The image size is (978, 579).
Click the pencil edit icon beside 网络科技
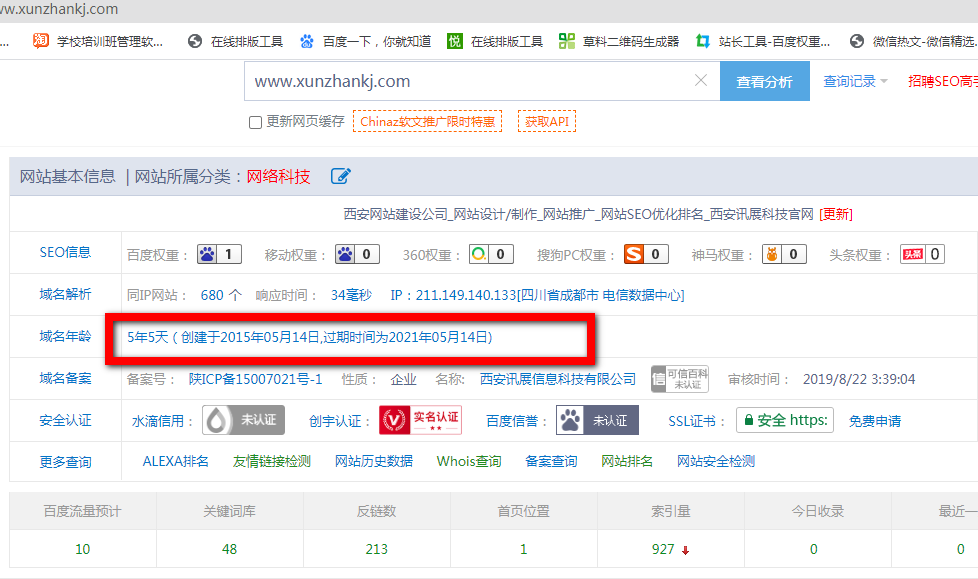(x=340, y=175)
